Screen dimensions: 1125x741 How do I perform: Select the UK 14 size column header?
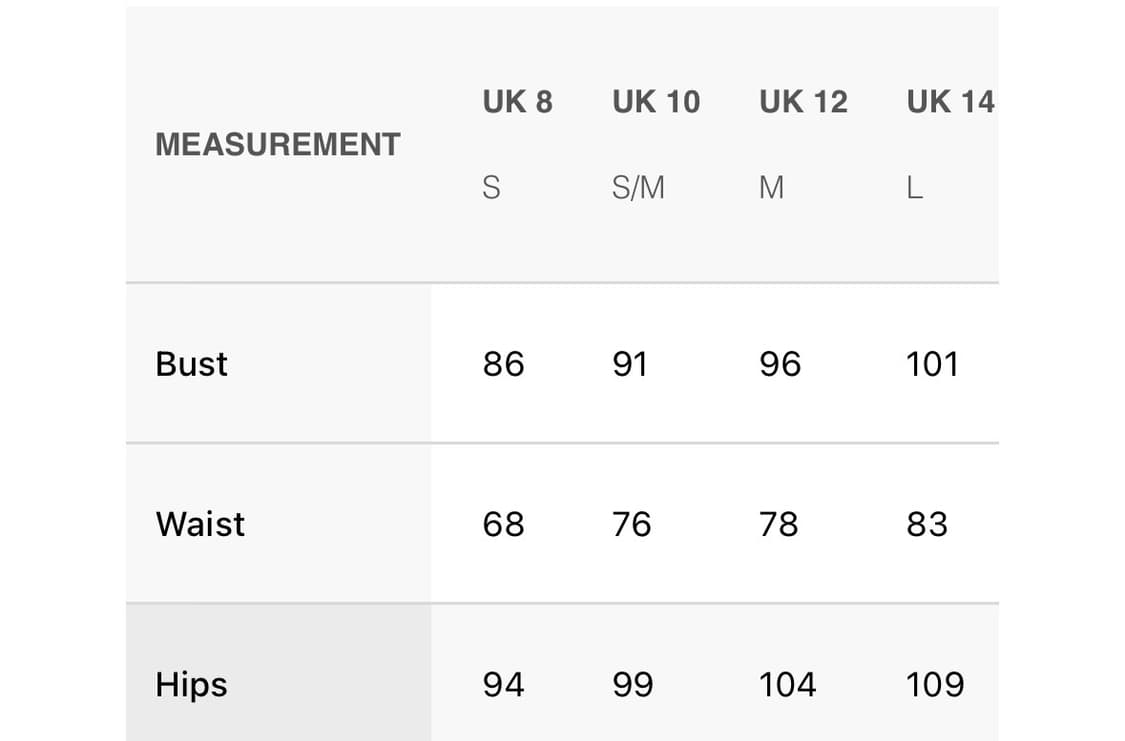click(x=950, y=102)
